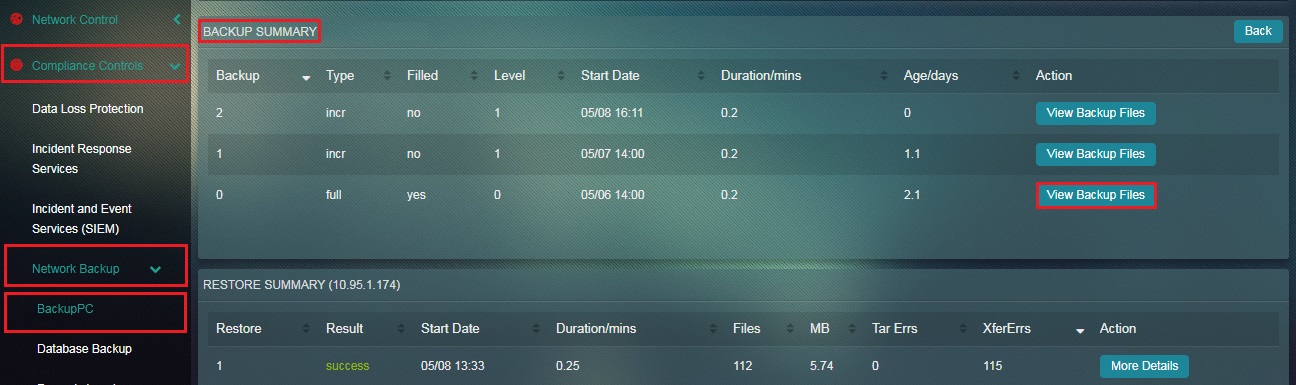Open Database Backup in the sidebar
The image size is (1296, 385).
[85, 349]
